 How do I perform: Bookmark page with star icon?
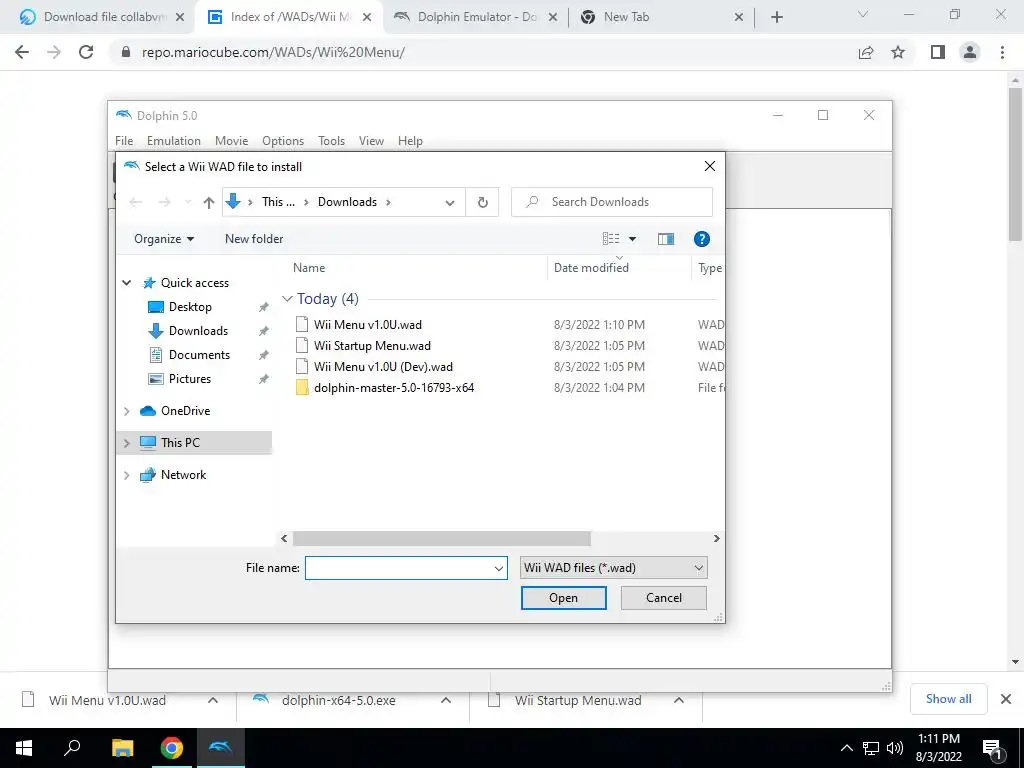pyautogui.click(x=898, y=52)
